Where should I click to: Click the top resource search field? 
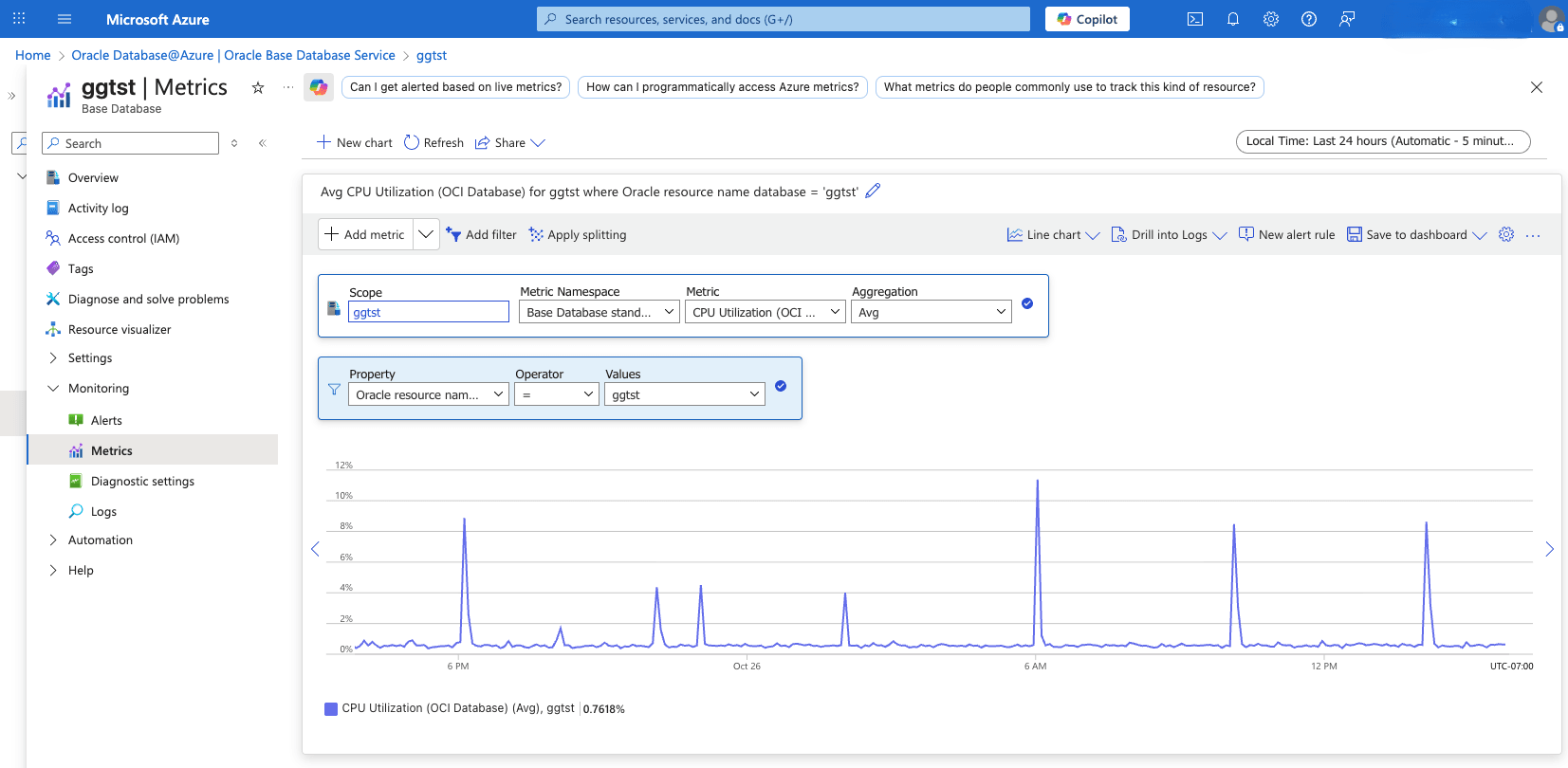[784, 19]
